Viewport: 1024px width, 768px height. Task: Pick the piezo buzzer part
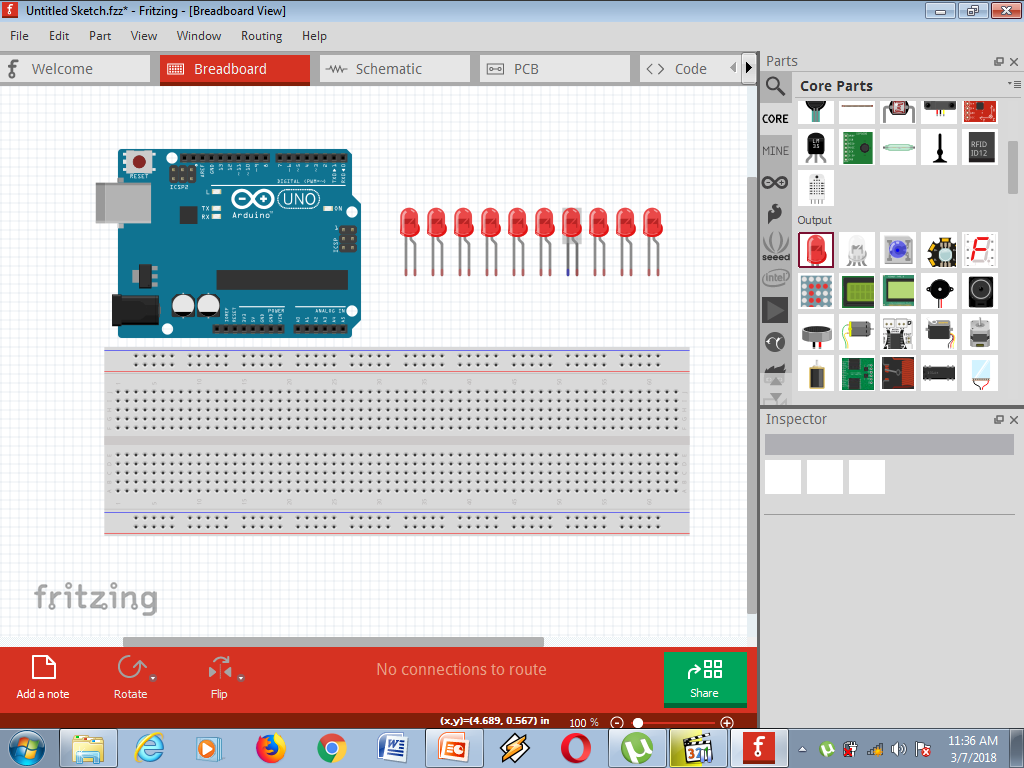[x=939, y=291]
